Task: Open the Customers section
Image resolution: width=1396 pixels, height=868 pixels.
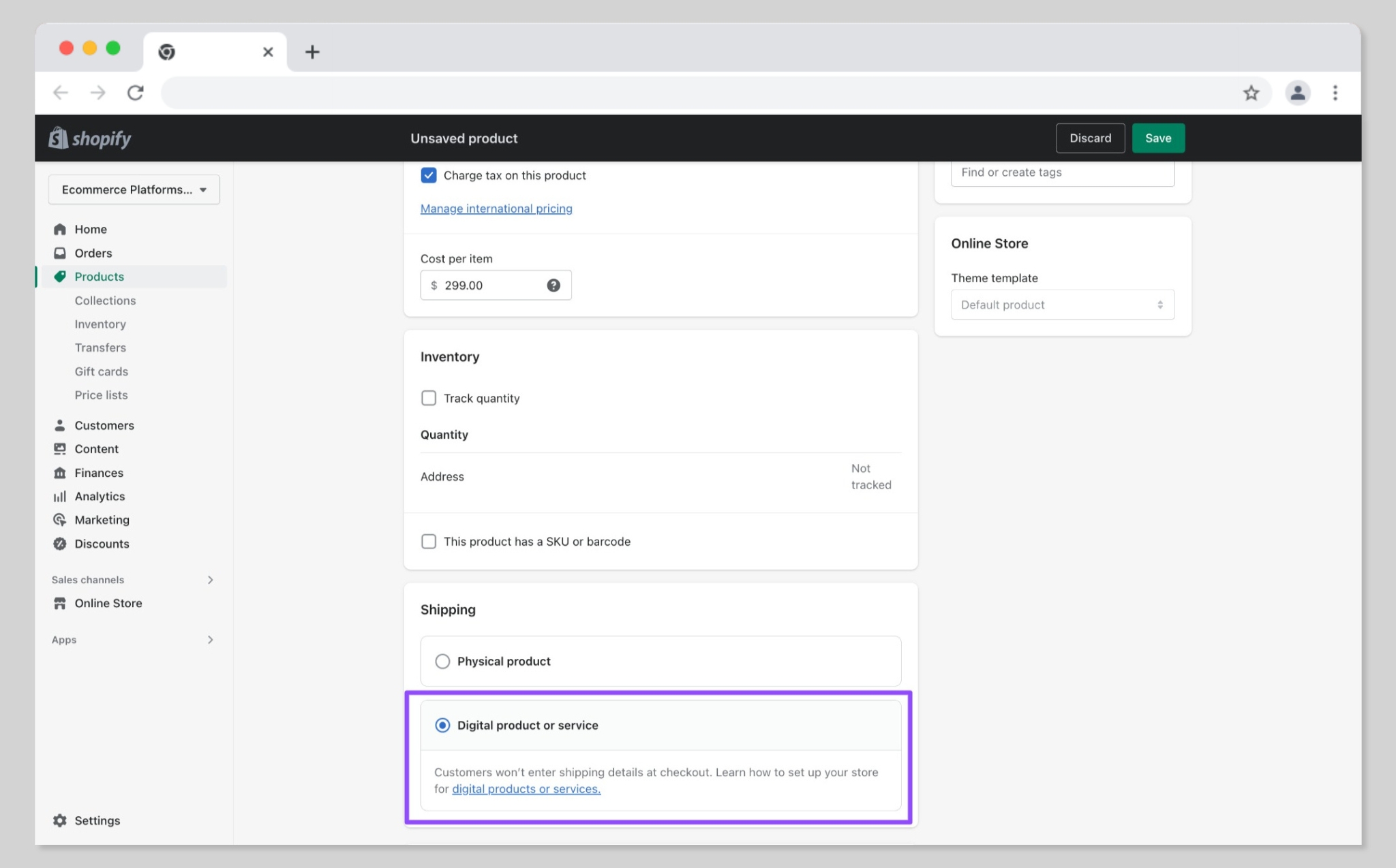Action: (104, 424)
